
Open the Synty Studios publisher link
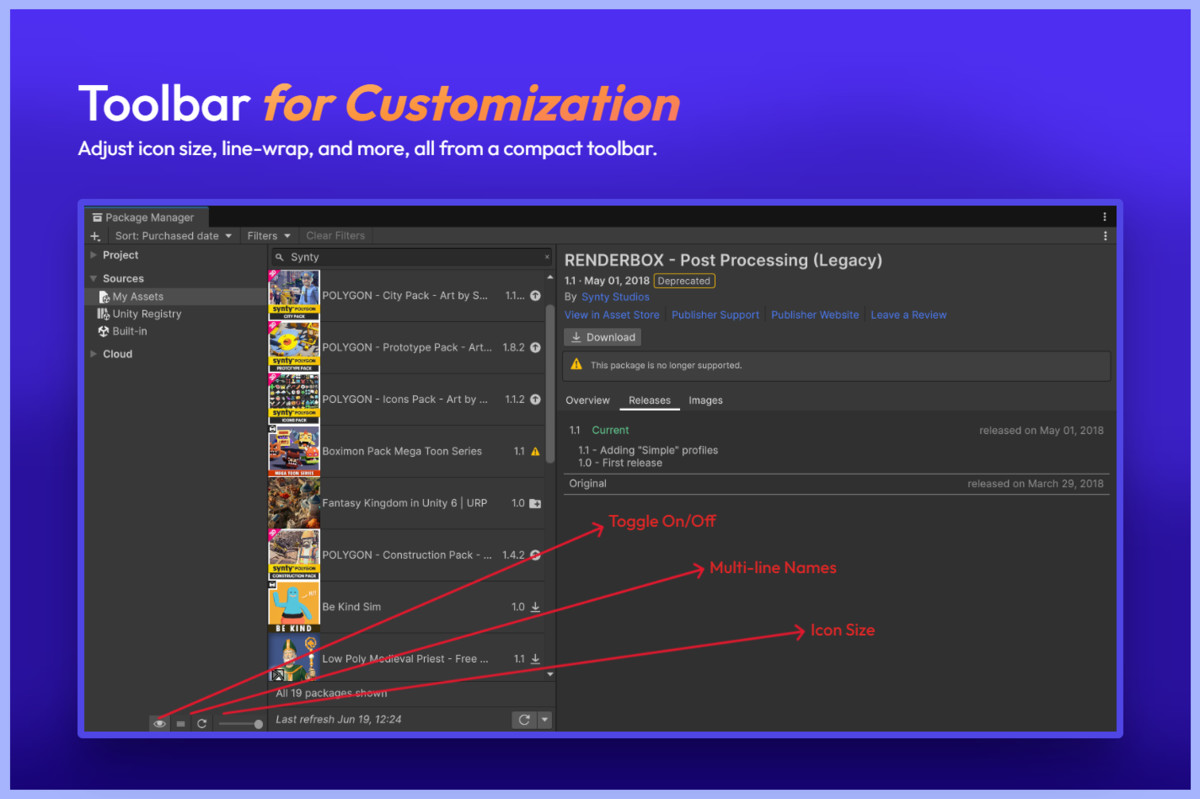[x=615, y=297]
